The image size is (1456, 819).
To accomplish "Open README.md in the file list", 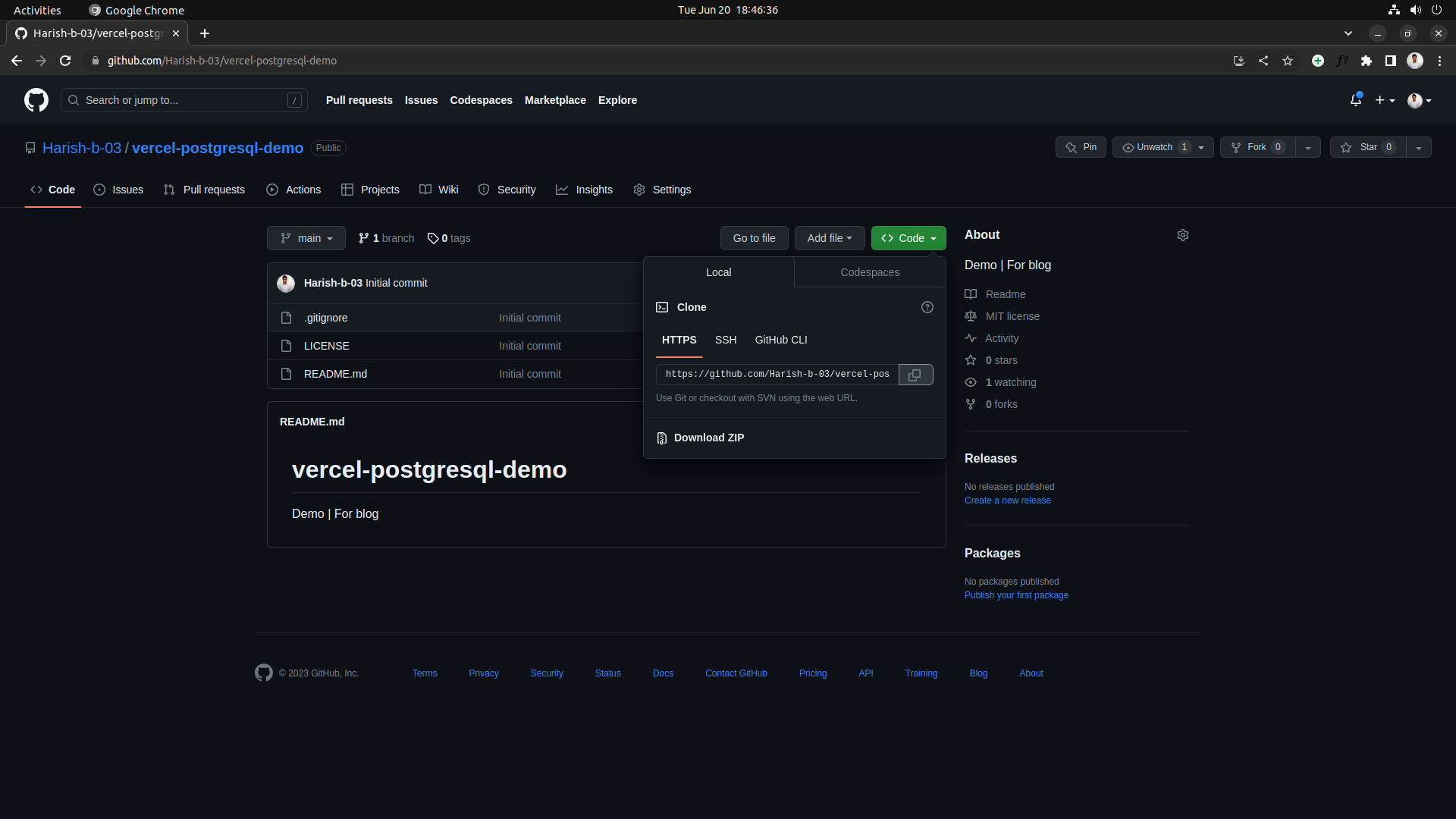I will pyautogui.click(x=335, y=374).
